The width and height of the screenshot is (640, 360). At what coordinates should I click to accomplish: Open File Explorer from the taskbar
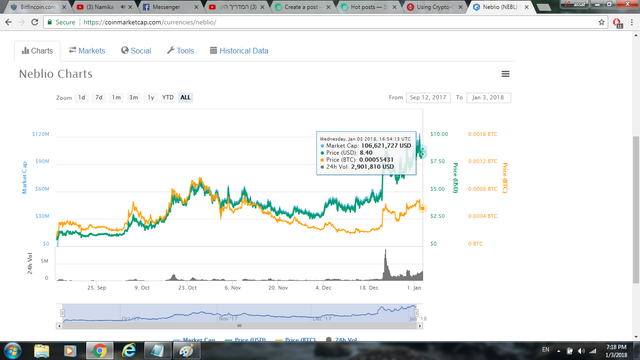point(41,351)
